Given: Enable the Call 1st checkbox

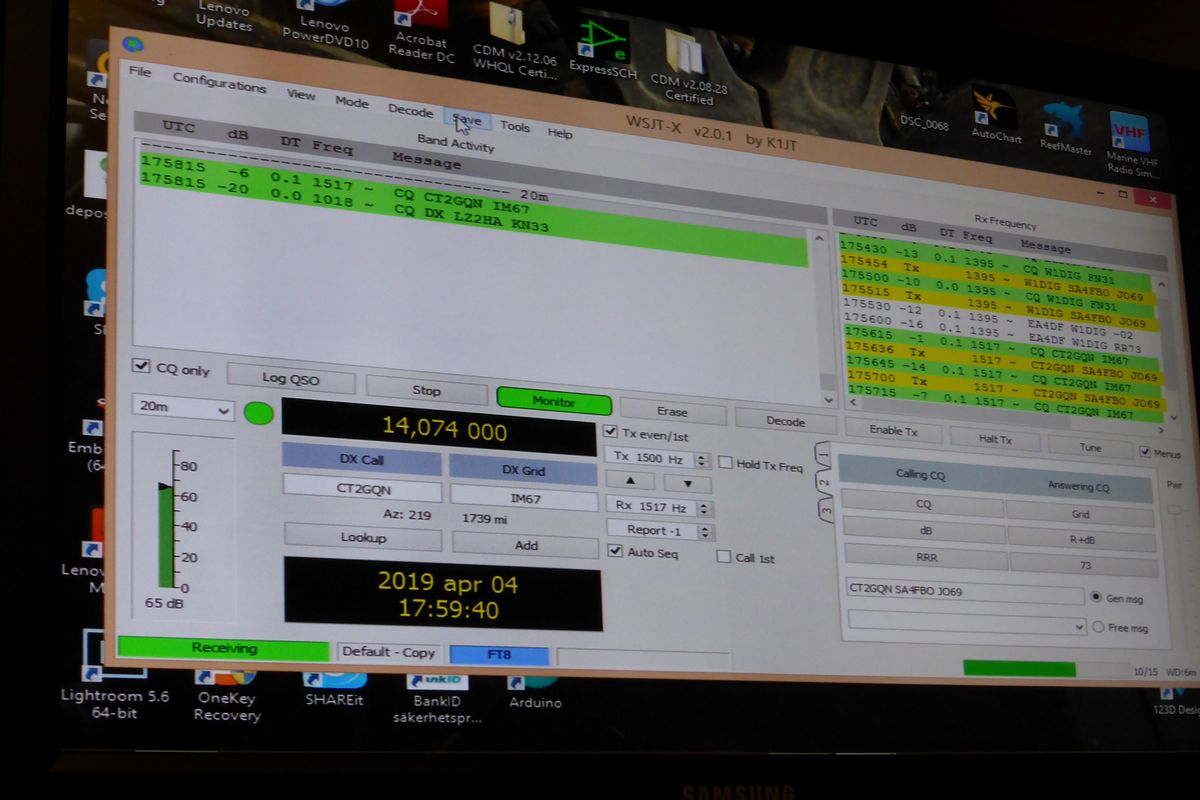Looking at the screenshot, I should click(723, 557).
